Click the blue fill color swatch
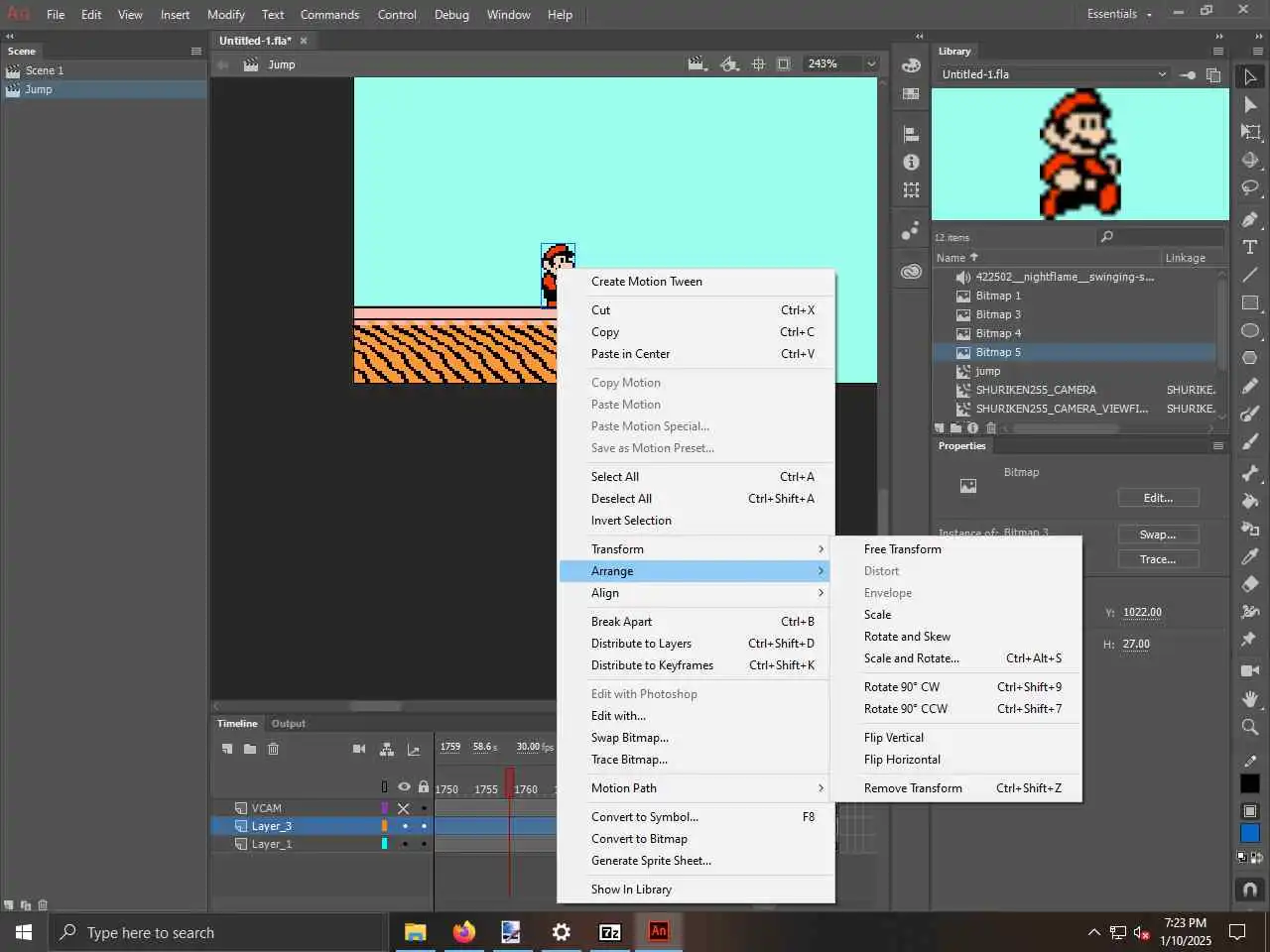Screen dimensions: 1270x952 pos(1250,833)
